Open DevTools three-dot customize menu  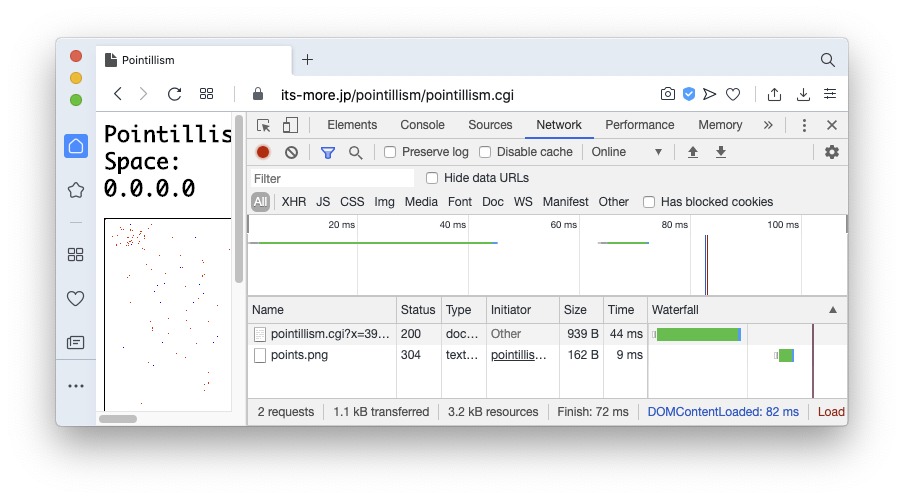[x=804, y=125]
